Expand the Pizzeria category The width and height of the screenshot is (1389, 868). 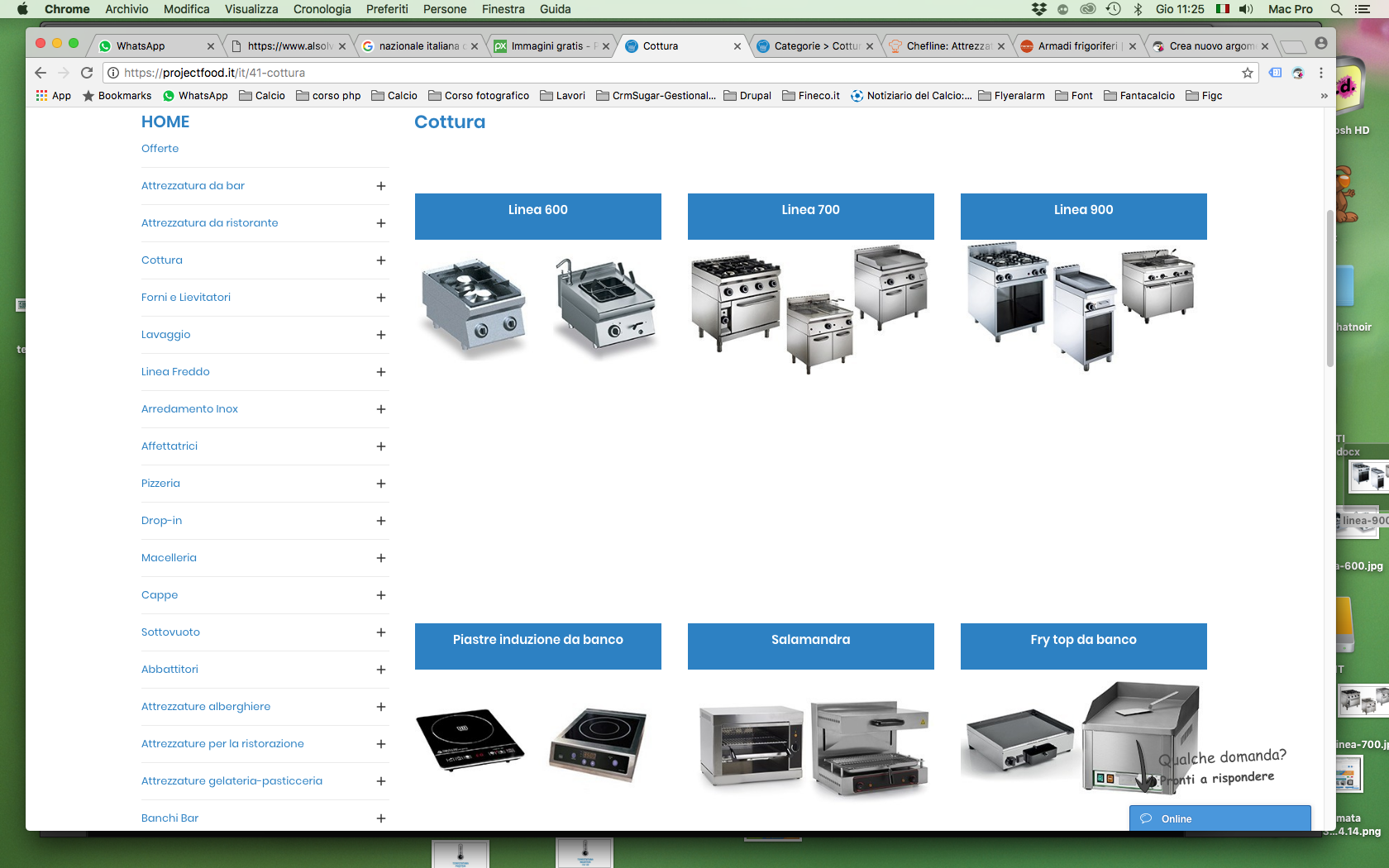click(x=381, y=484)
